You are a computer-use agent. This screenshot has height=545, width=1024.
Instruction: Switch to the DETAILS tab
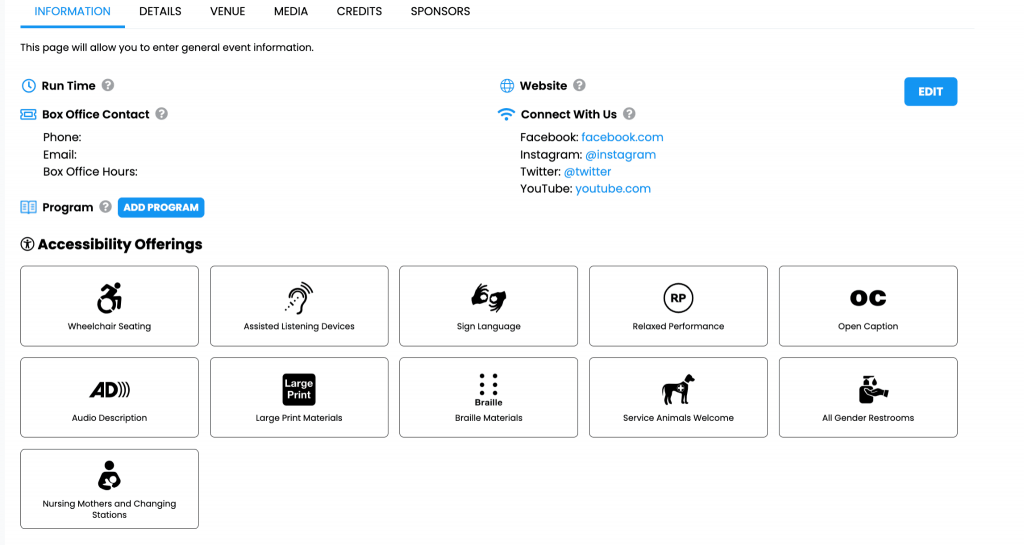tap(160, 12)
